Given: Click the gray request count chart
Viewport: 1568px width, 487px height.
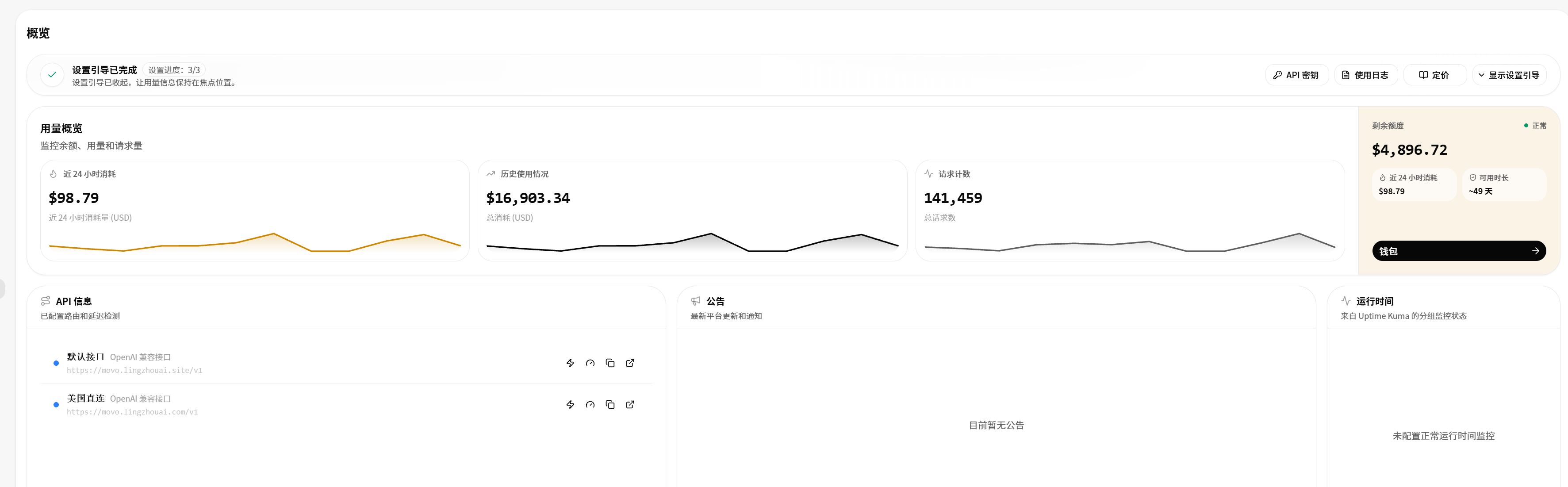Looking at the screenshot, I should point(1130,242).
